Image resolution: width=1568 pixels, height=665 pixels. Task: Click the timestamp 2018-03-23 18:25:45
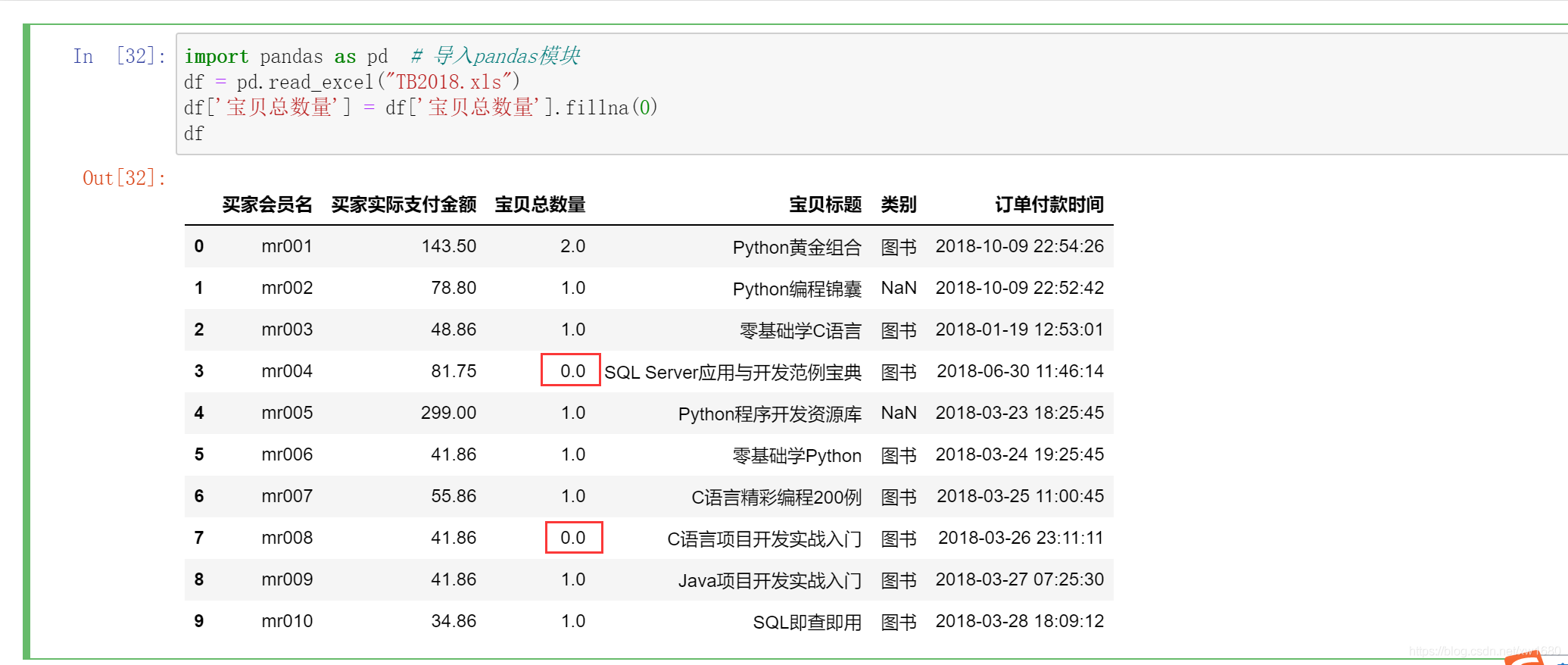click(1020, 413)
